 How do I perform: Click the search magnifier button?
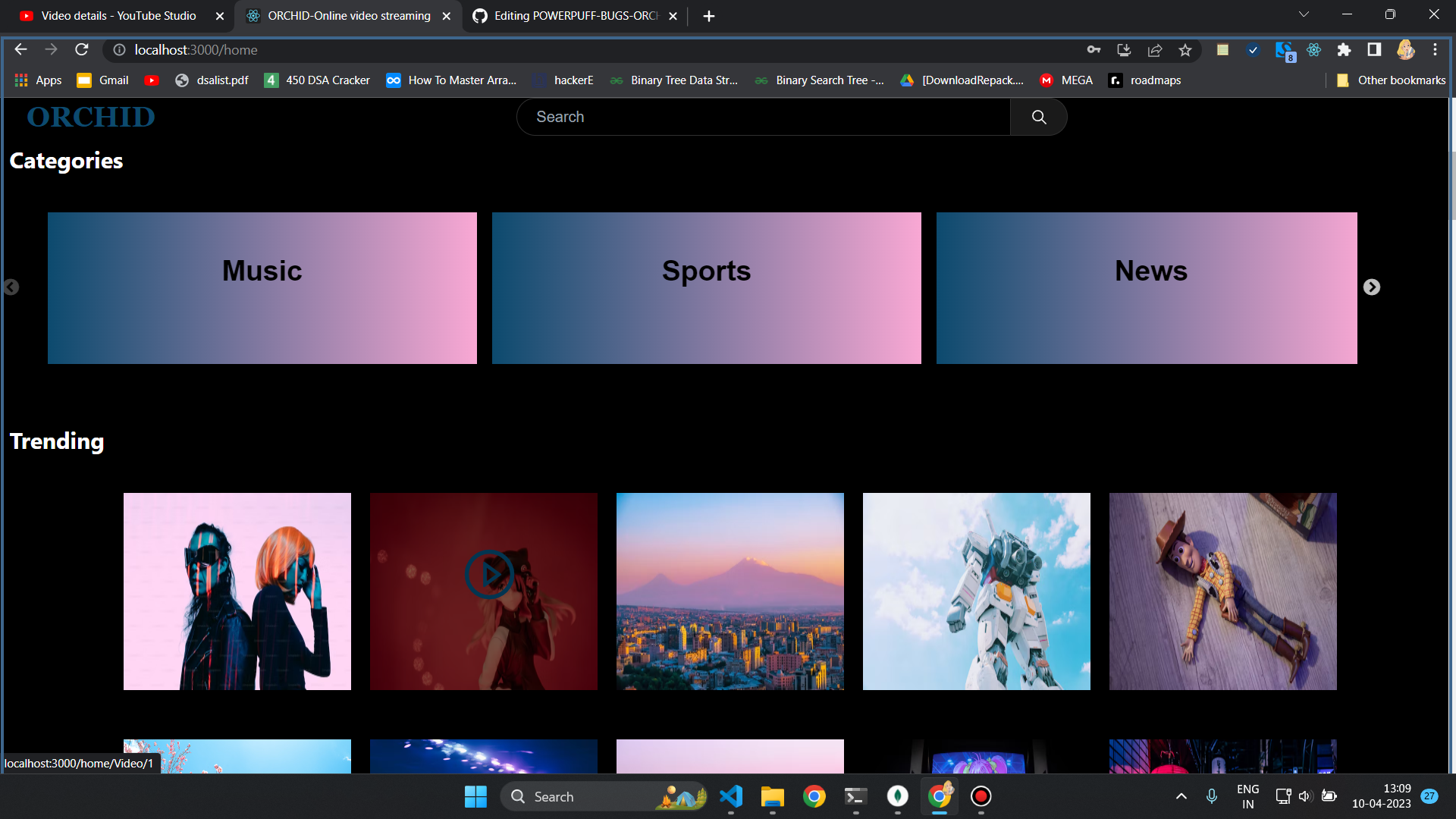tap(1038, 117)
